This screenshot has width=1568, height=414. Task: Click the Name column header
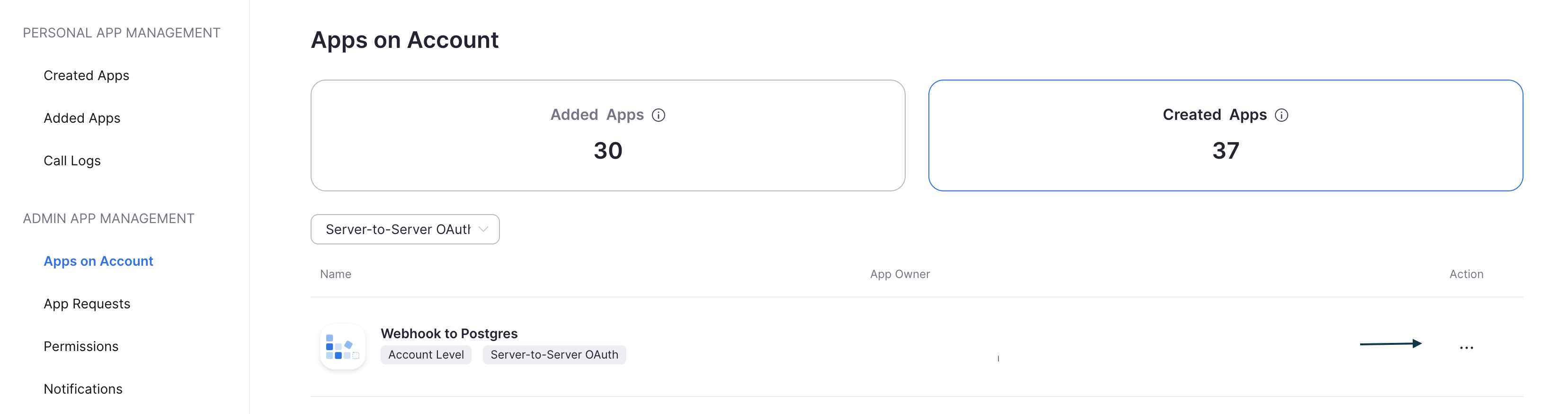[335, 275]
